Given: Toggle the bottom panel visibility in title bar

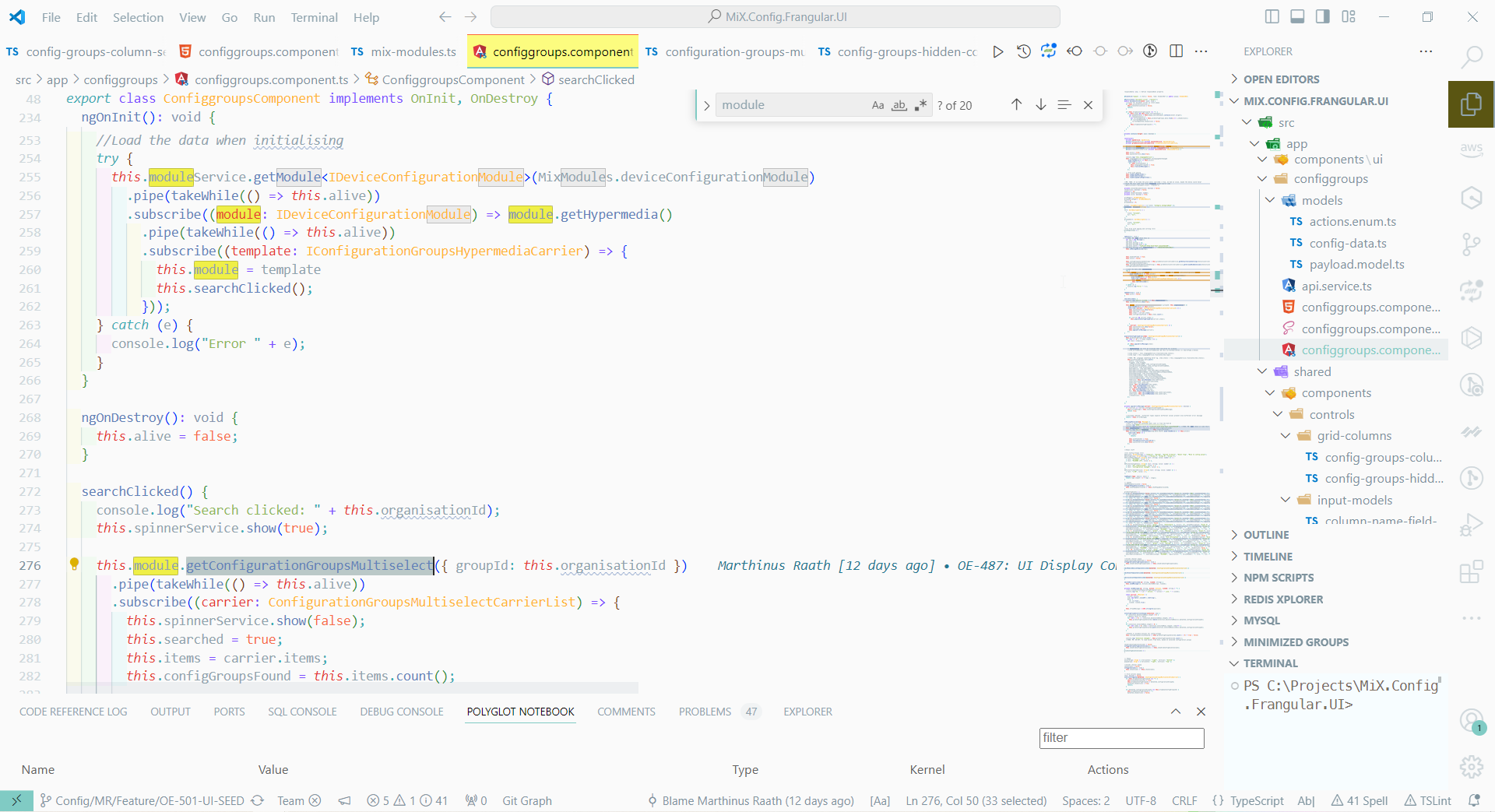Looking at the screenshot, I should tap(1297, 17).
